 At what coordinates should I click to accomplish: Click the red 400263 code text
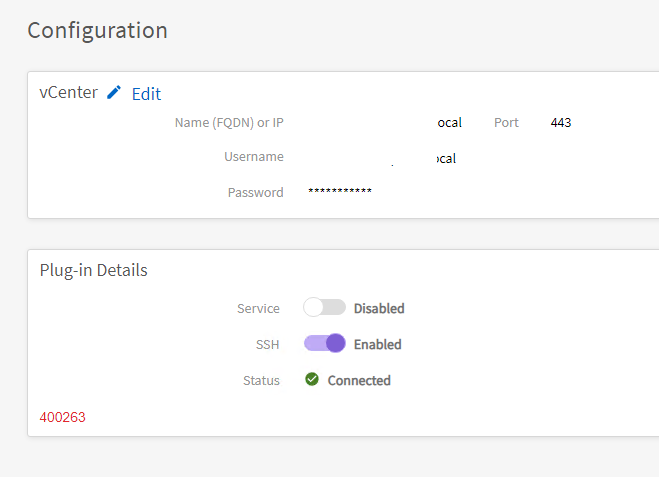coord(62,417)
